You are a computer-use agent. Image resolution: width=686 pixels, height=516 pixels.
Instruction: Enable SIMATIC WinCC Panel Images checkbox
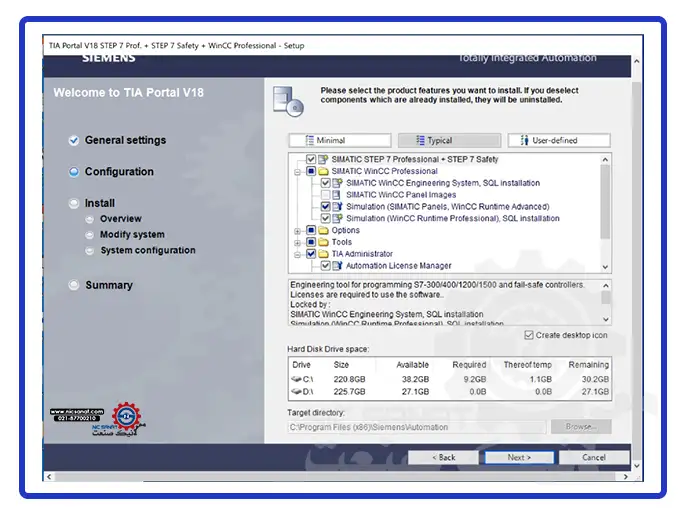point(326,195)
